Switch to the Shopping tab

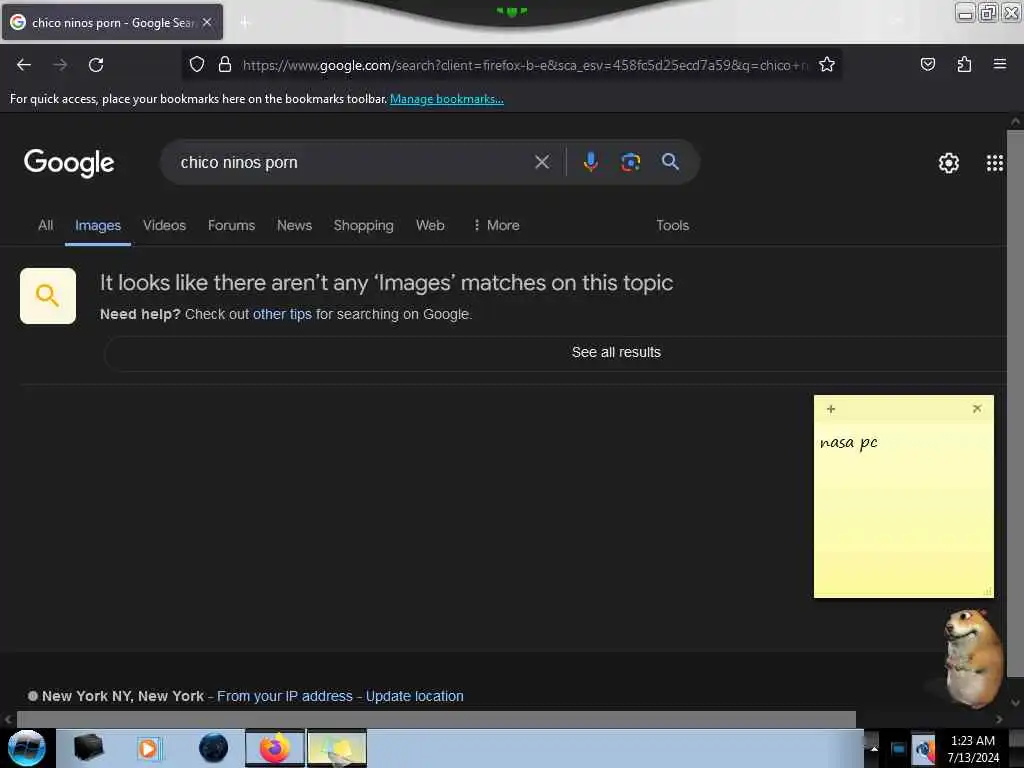[x=363, y=225]
